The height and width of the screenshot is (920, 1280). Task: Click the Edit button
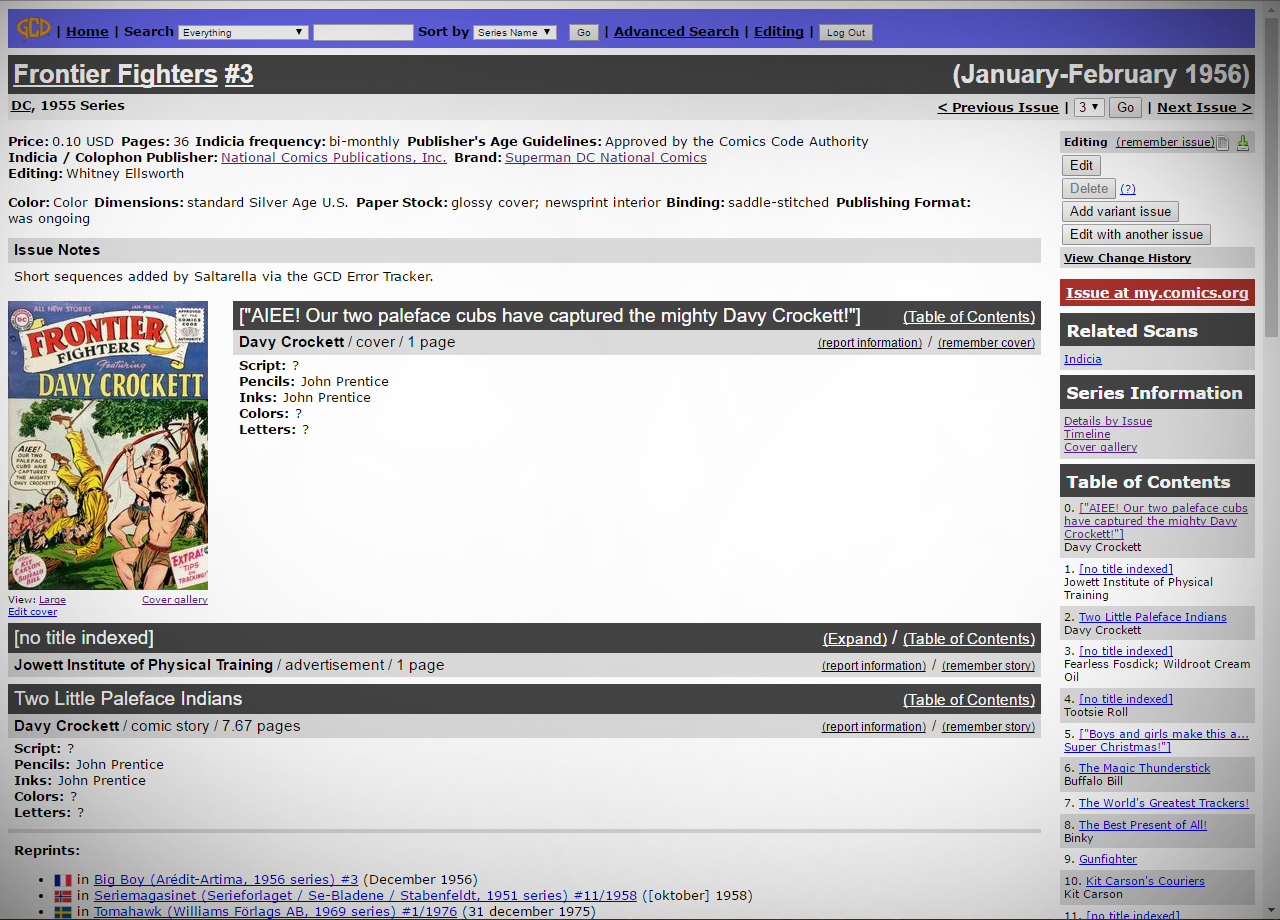click(1081, 165)
